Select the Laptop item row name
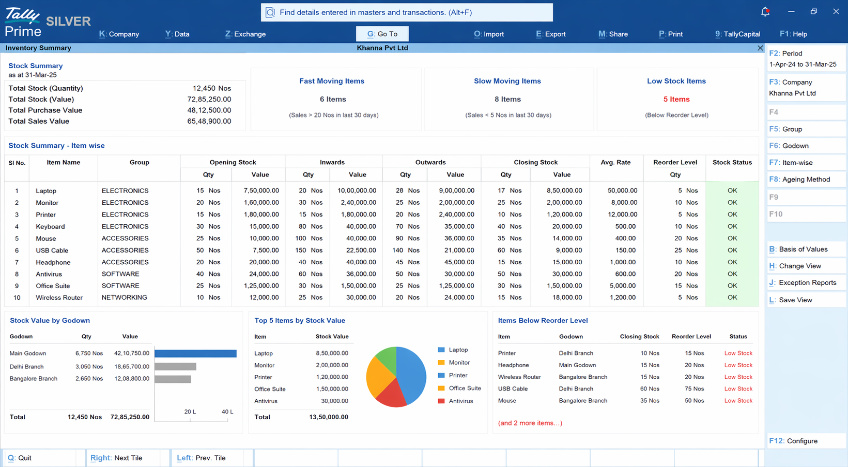The image size is (848, 467). tap(46, 191)
